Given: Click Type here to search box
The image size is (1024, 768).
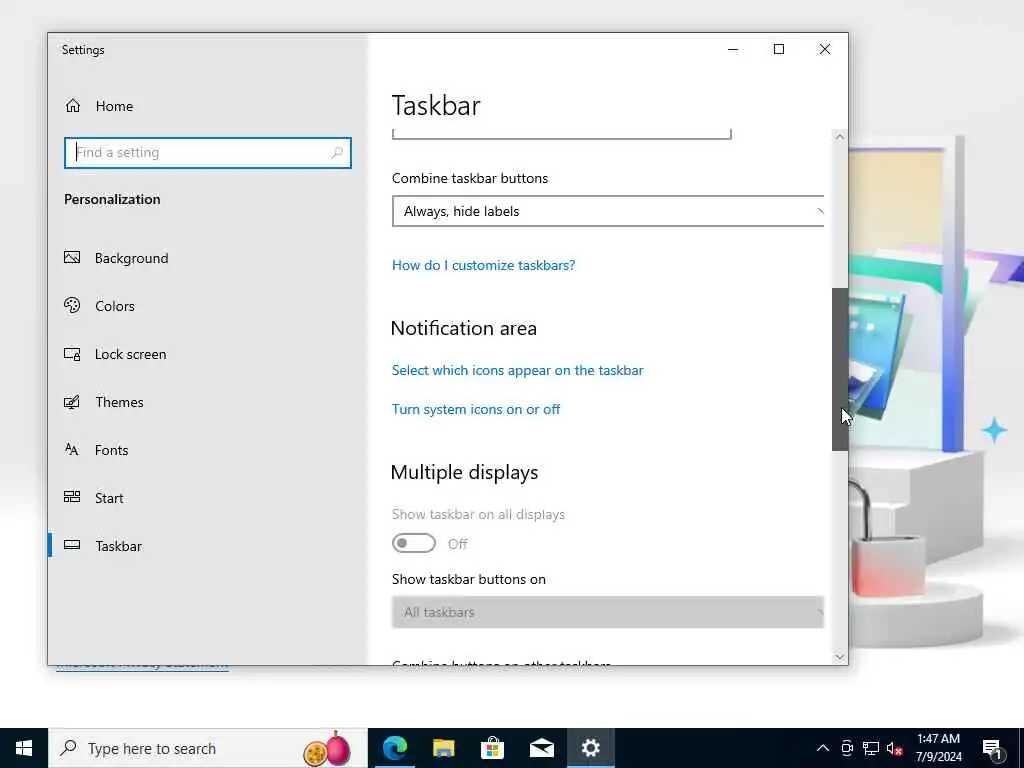Looking at the screenshot, I should tap(208, 748).
